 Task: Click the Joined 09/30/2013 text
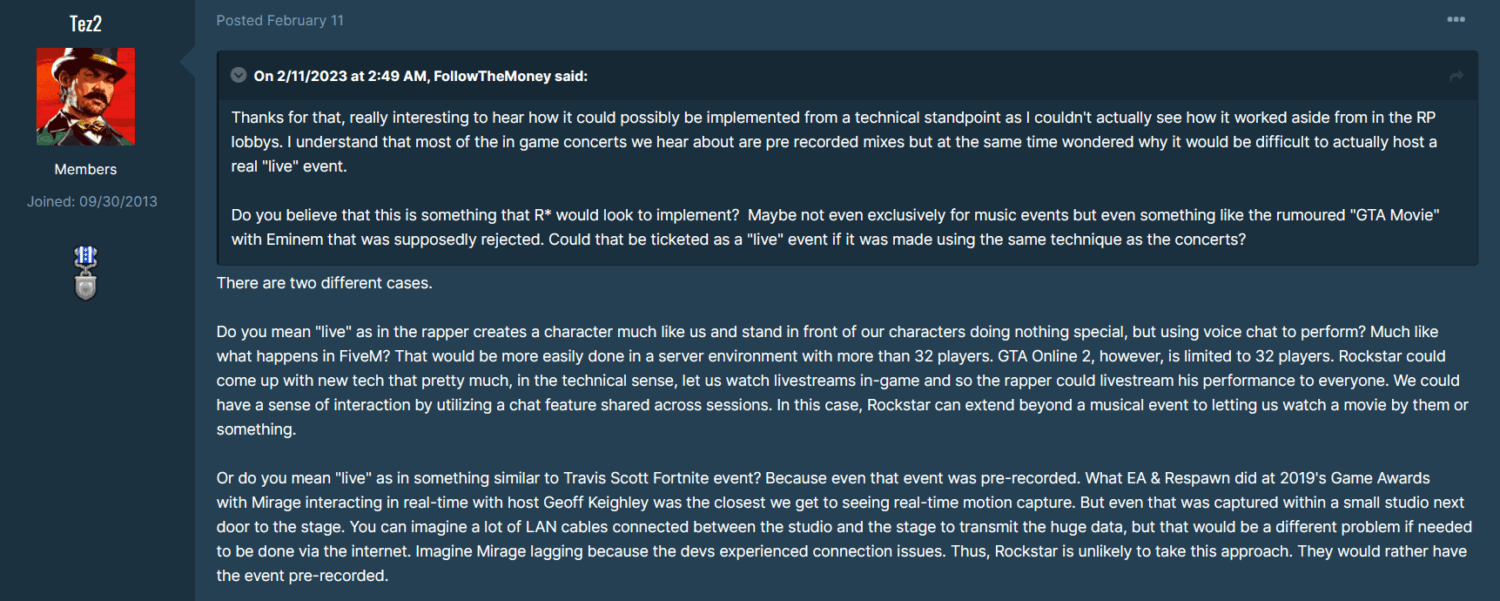point(92,201)
